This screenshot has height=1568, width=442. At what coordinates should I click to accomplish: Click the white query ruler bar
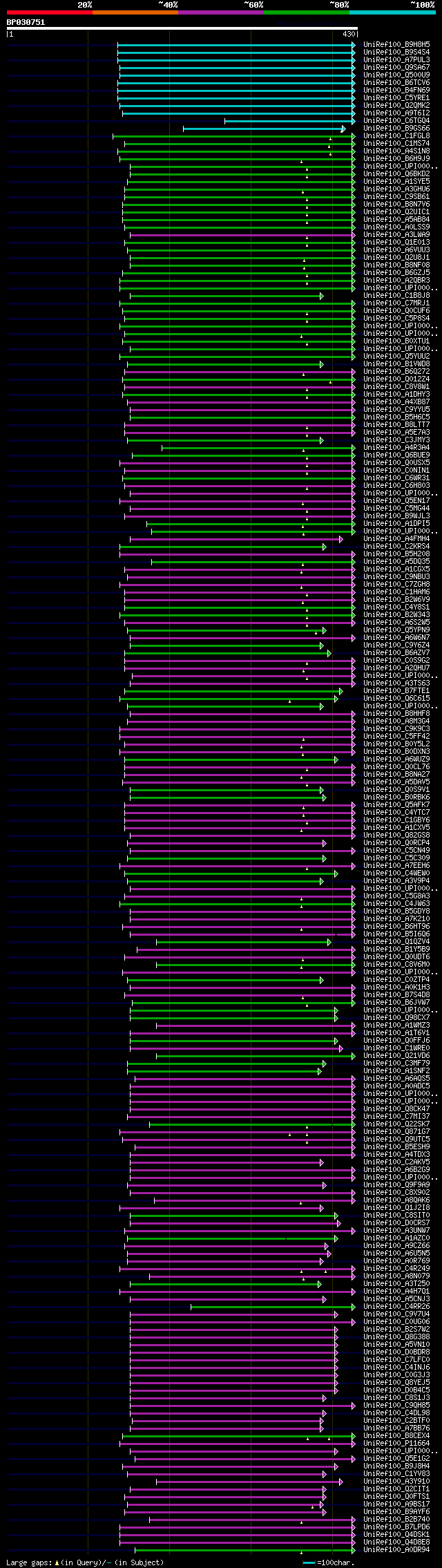[x=182, y=28]
